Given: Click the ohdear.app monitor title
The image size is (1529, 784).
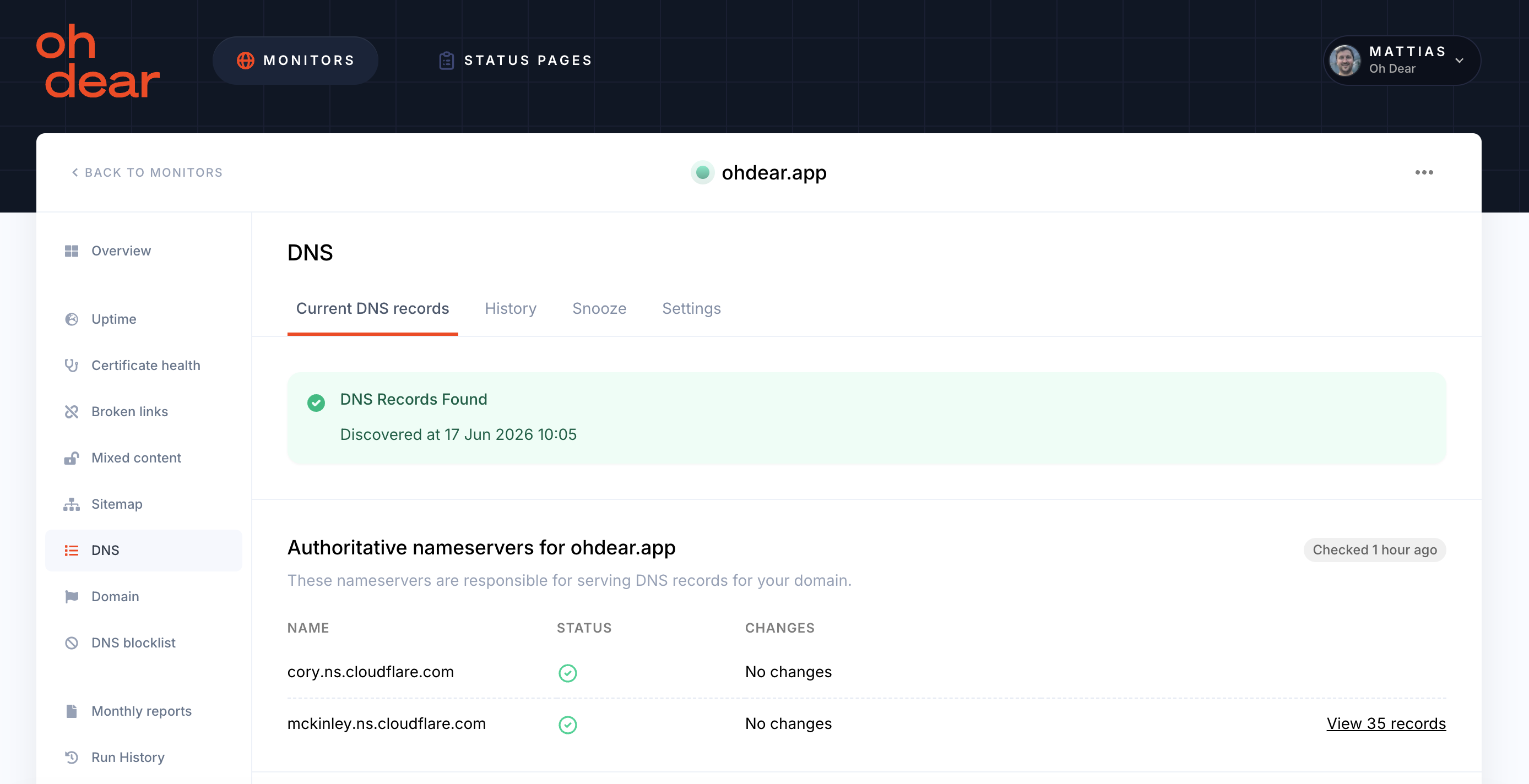Looking at the screenshot, I should click(x=774, y=173).
